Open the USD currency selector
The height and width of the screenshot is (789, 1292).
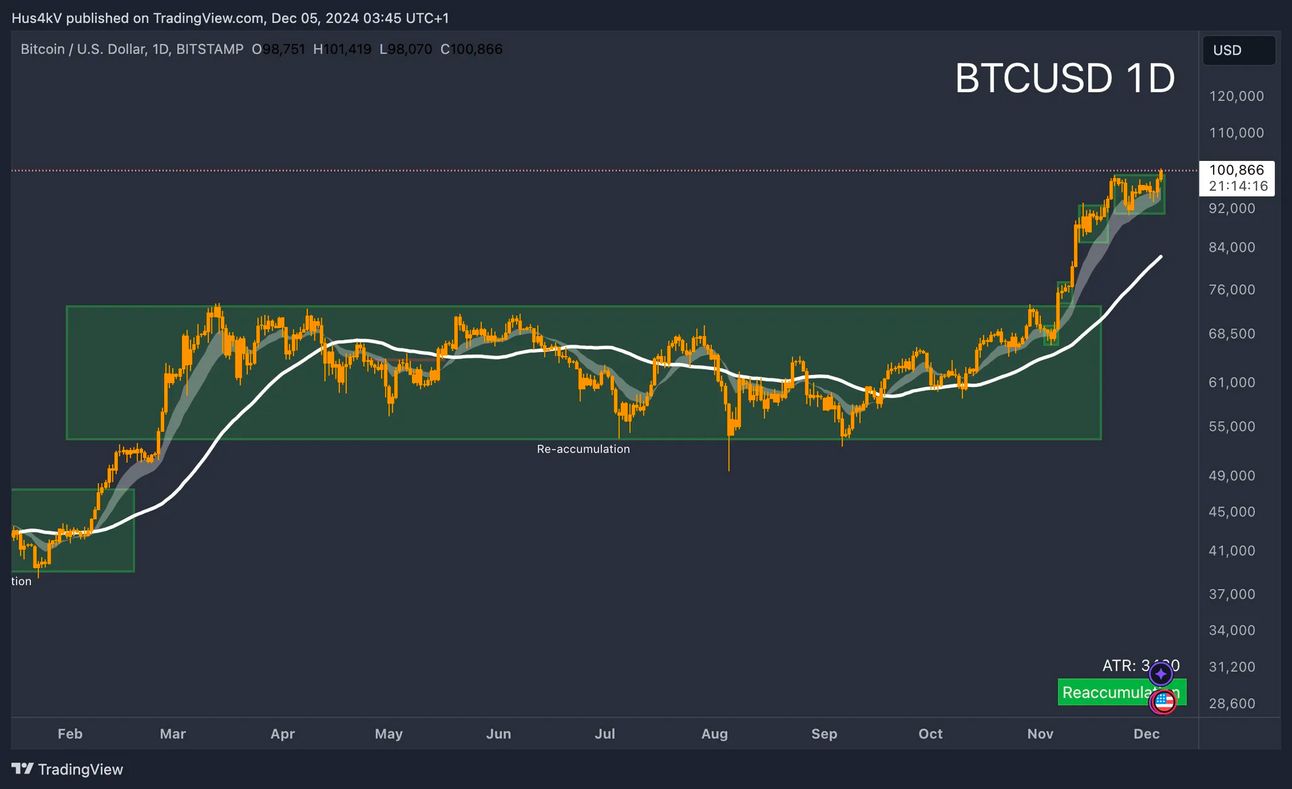point(1239,50)
